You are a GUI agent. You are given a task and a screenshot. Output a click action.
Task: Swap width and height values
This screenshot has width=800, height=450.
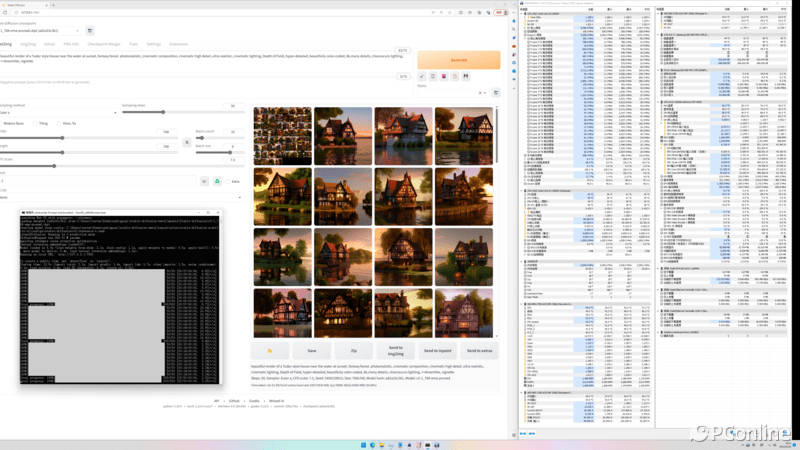tap(187, 142)
